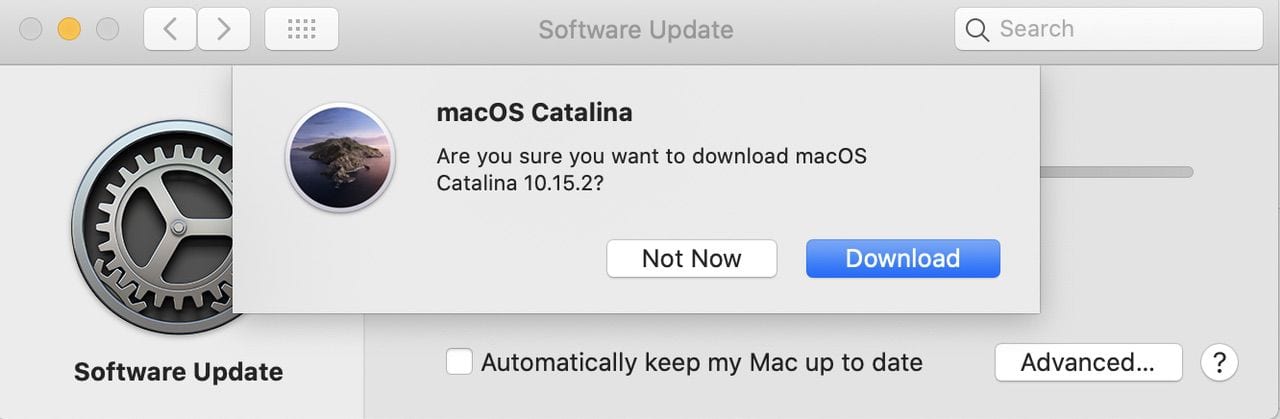The height and width of the screenshot is (419, 1280).
Task: Click the back arrow in the toolbar
Action: [170, 29]
